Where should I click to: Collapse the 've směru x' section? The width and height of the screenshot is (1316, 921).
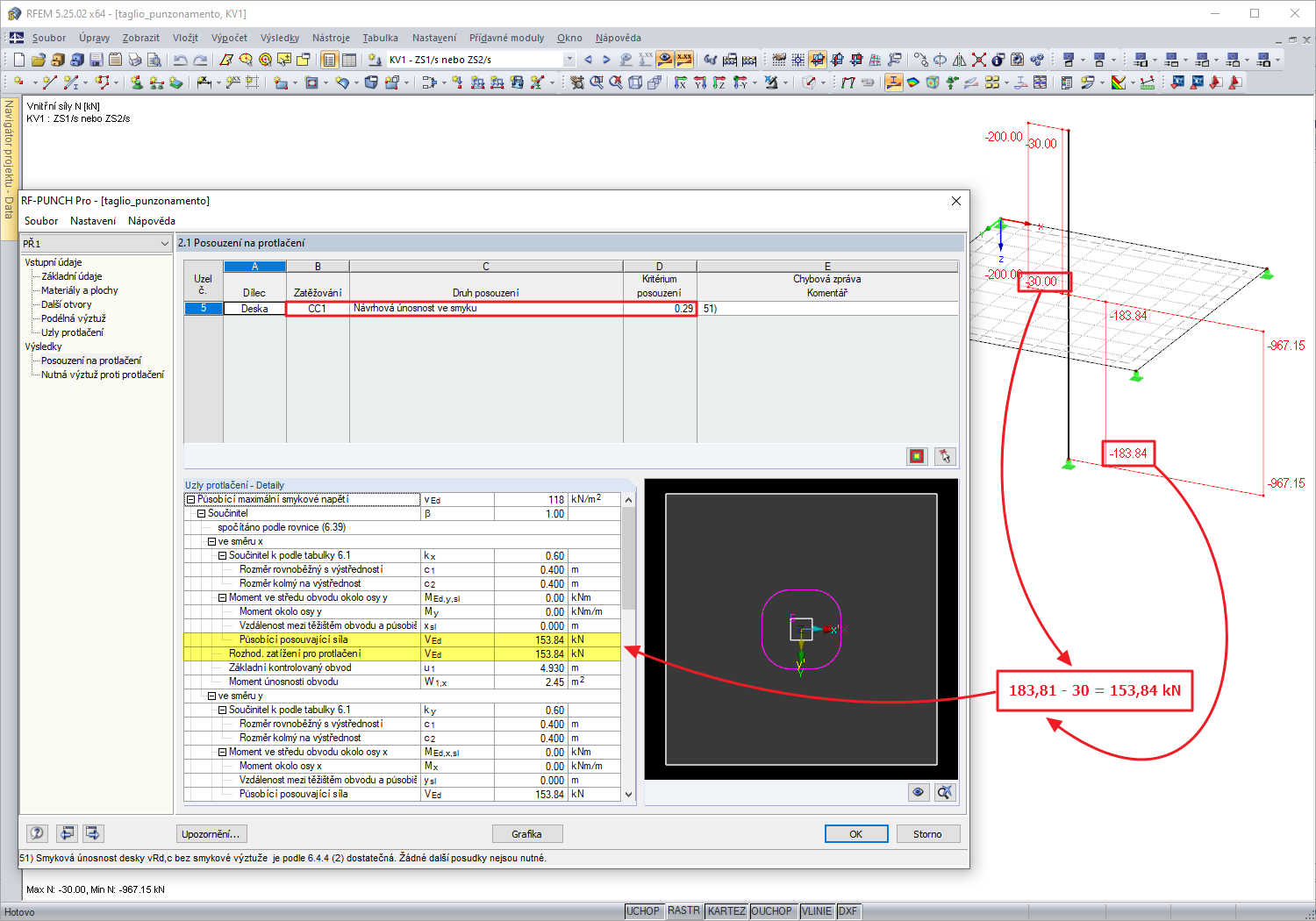(211, 541)
